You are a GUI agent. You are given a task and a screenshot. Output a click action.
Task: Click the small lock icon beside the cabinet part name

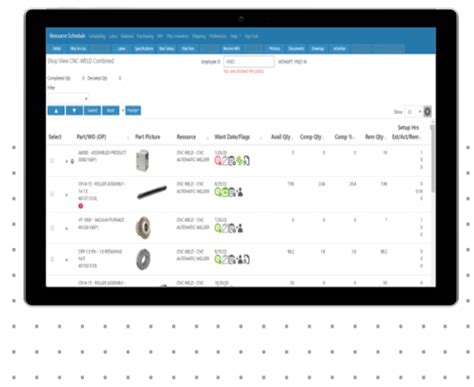point(72,161)
